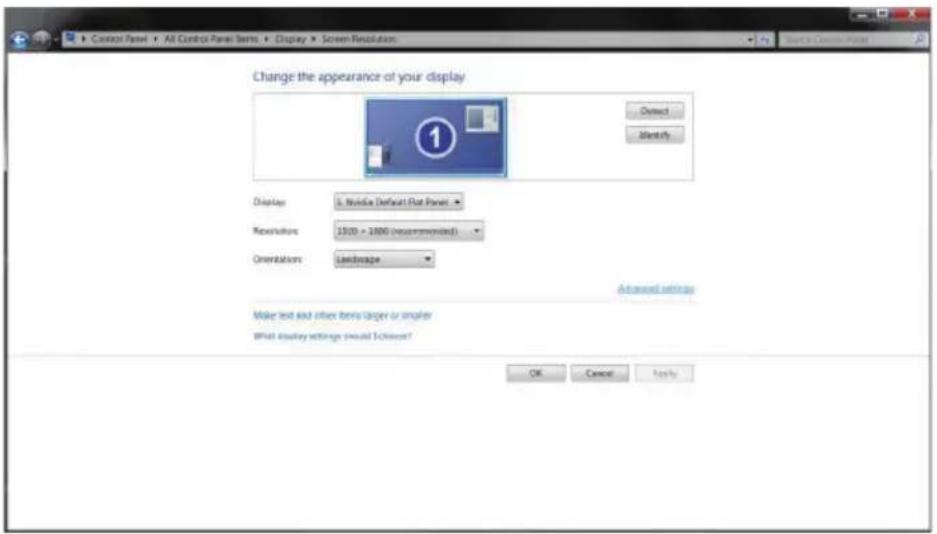
Task: Select monitor 1 thumbnail
Action: [x=436, y=137]
